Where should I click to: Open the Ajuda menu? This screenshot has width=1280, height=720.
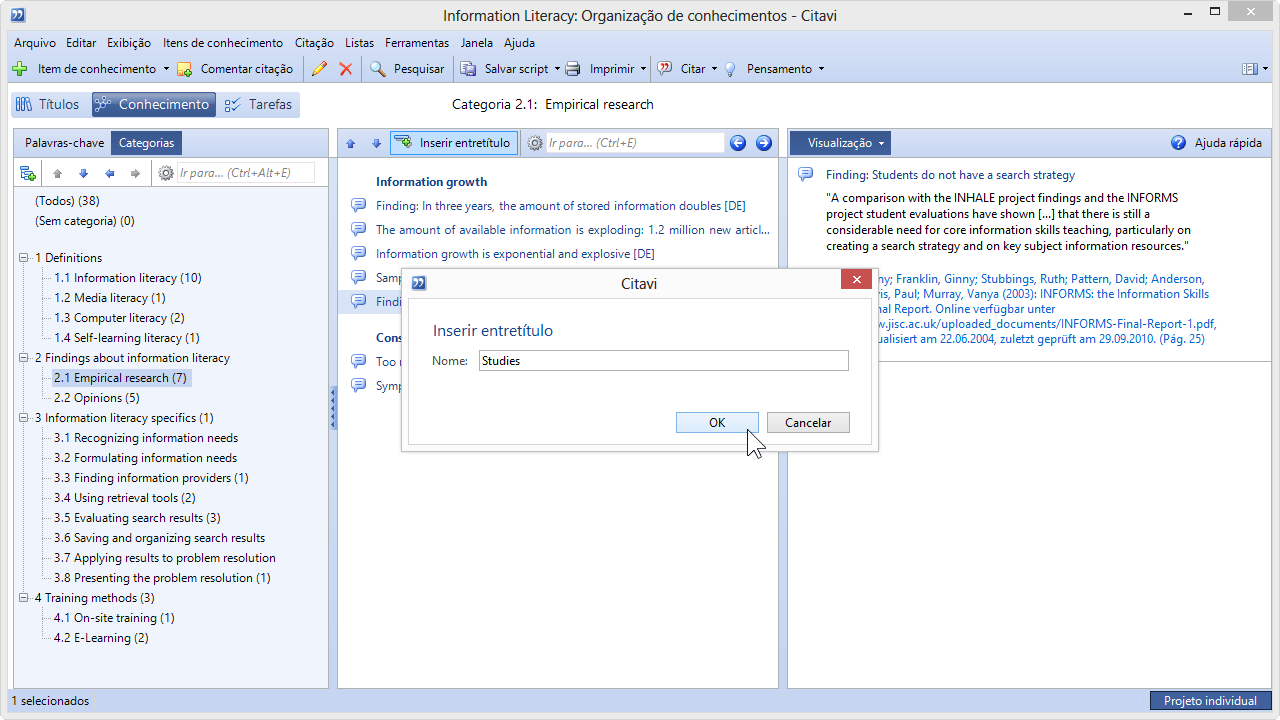click(x=519, y=43)
